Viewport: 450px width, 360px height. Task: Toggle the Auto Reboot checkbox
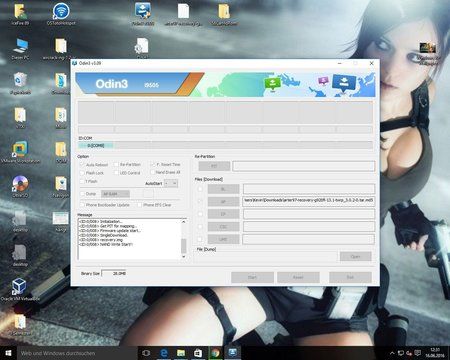(x=82, y=165)
